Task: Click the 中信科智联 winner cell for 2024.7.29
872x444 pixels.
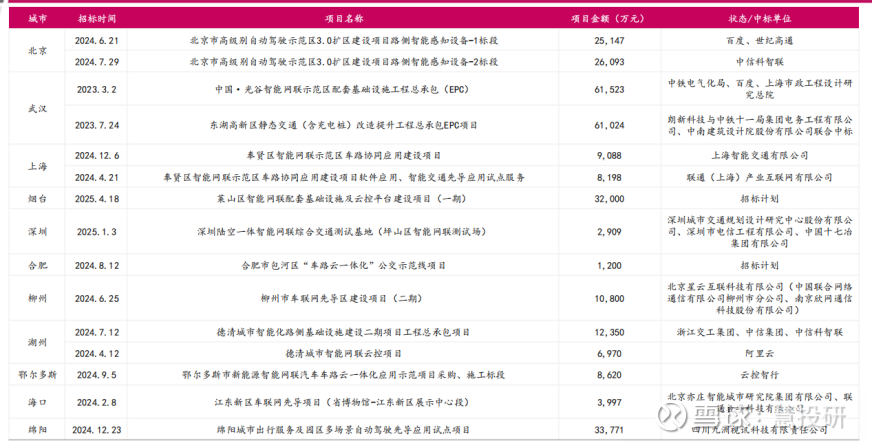Action: coord(759,62)
